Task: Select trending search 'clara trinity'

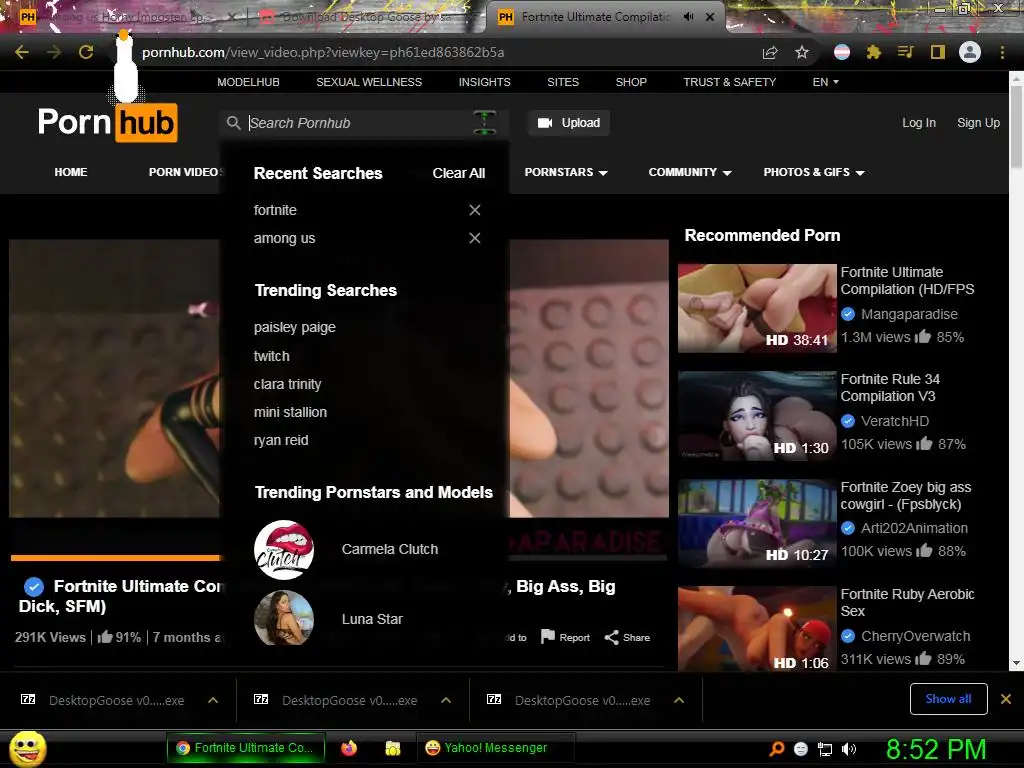Action: [x=287, y=384]
